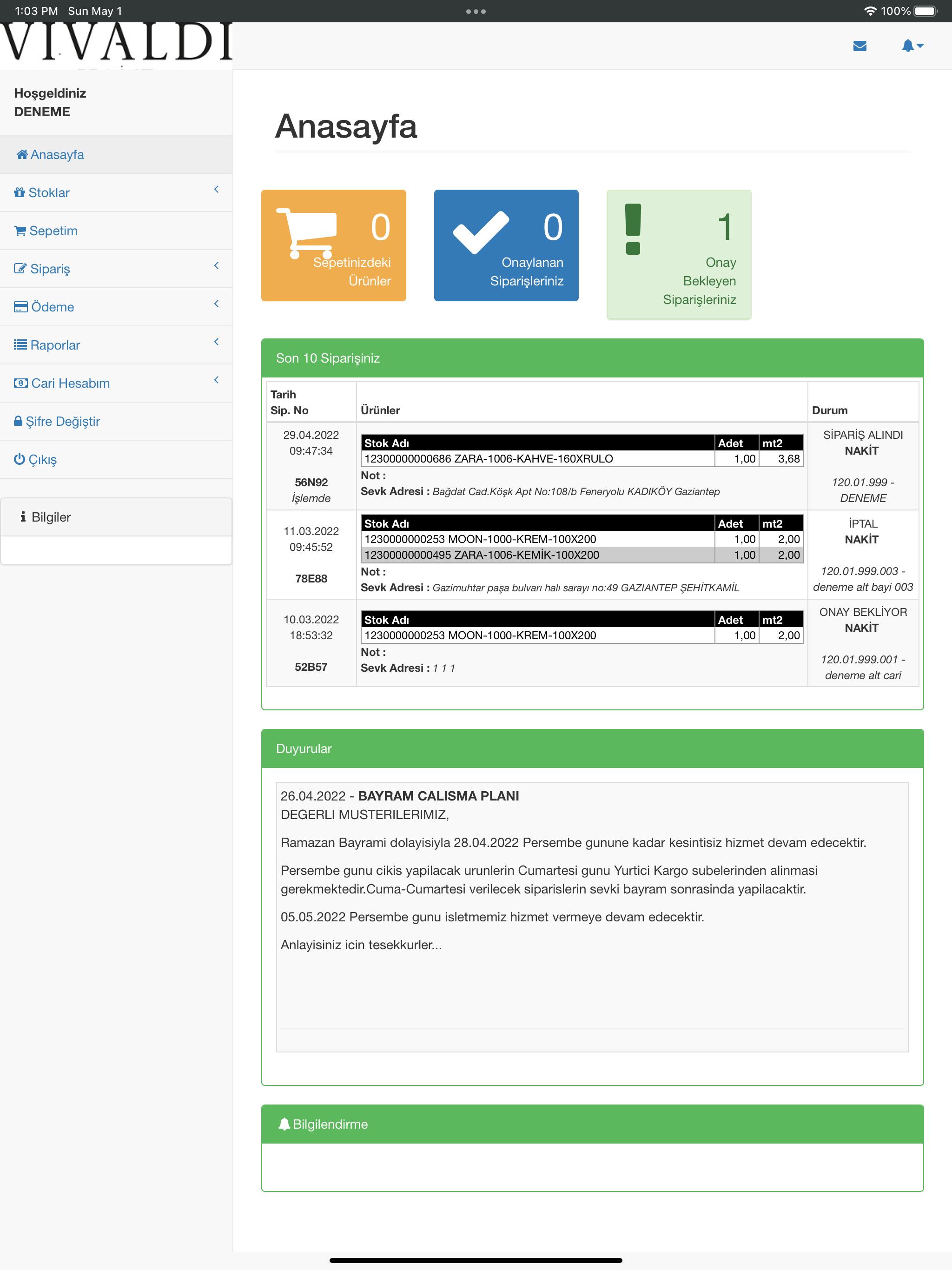This screenshot has width=952, height=1270.
Task: Click İPTAL status text
Action: click(862, 523)
